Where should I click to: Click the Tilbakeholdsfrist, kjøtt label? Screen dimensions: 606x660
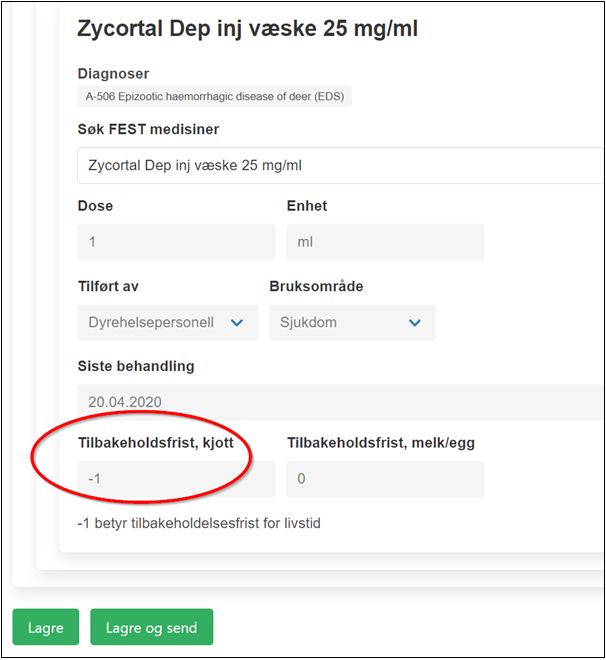coord(156,443)
